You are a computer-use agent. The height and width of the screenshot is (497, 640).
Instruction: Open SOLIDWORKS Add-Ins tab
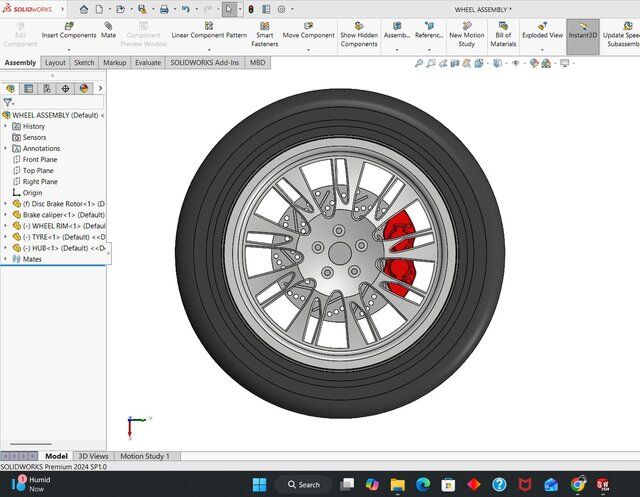[205, 62]
